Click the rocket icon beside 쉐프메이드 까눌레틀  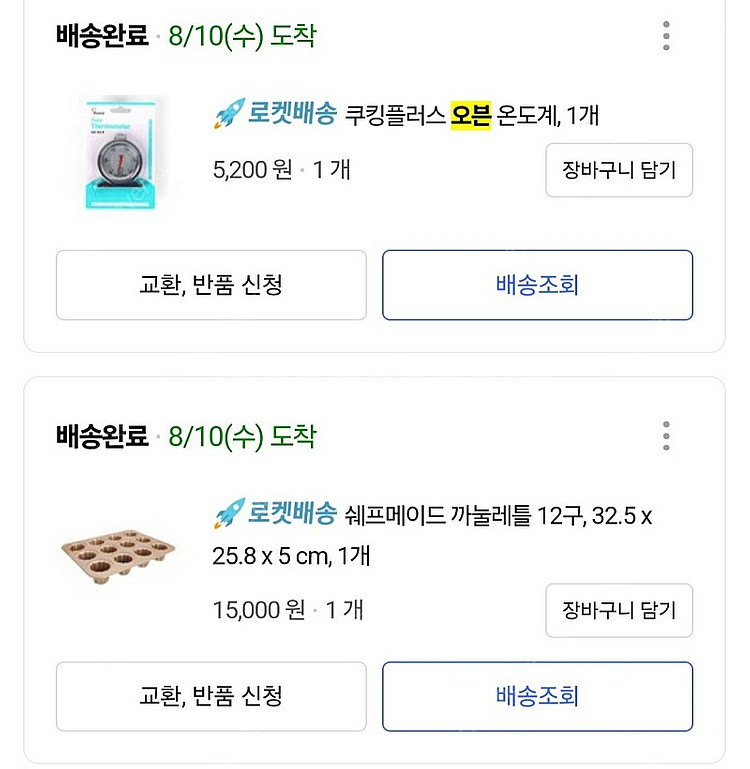(x=229, y=515)
